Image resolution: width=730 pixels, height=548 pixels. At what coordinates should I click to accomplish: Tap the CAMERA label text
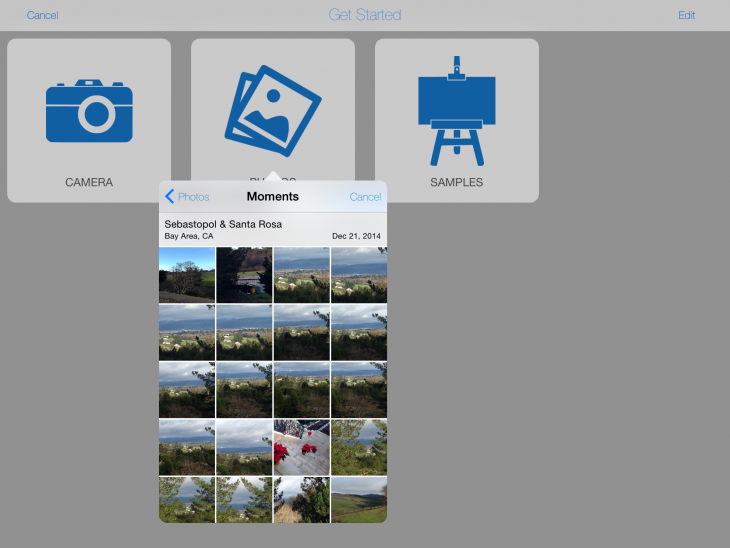point(89,183)
